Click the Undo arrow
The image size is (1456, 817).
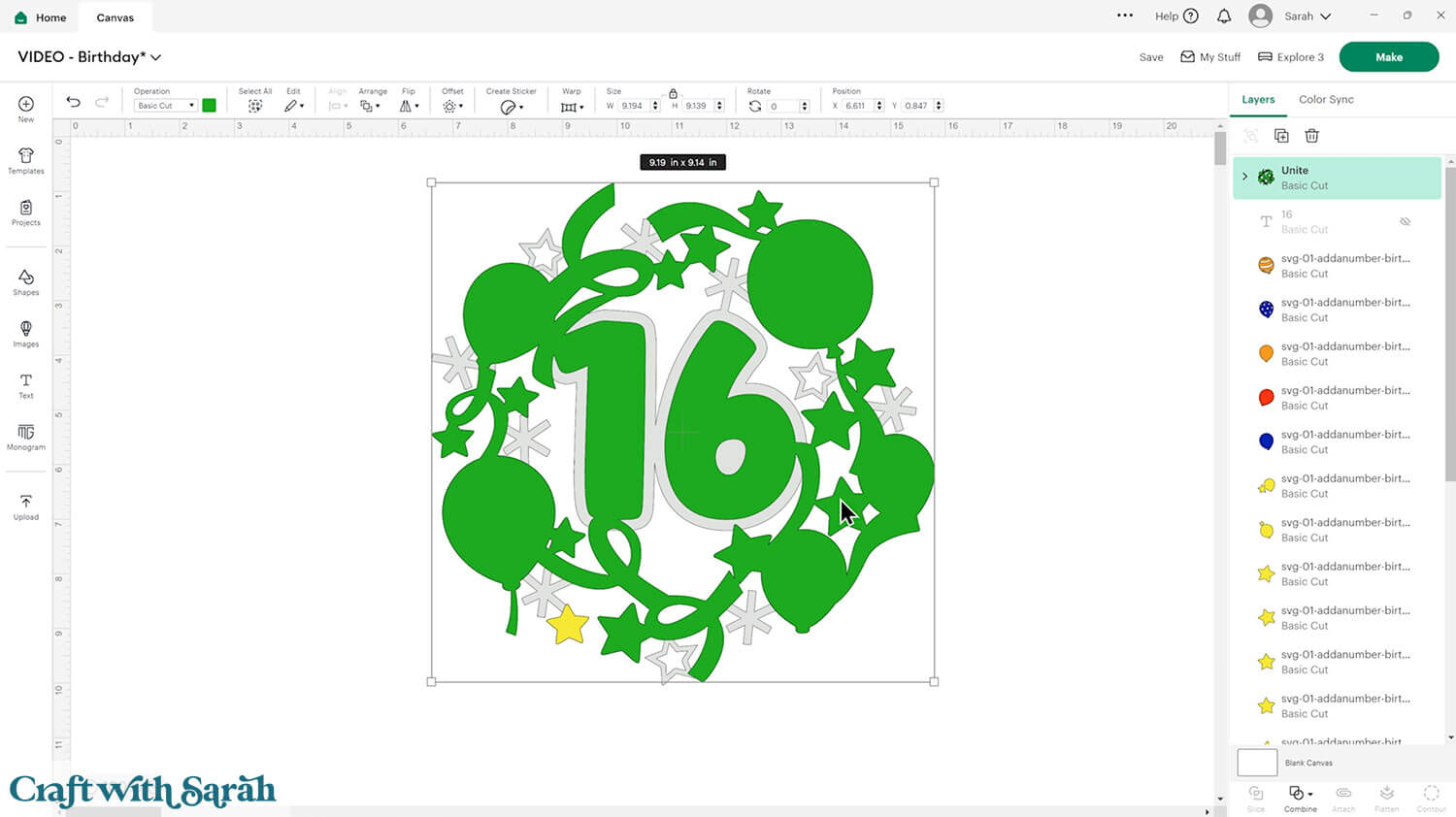73,102
